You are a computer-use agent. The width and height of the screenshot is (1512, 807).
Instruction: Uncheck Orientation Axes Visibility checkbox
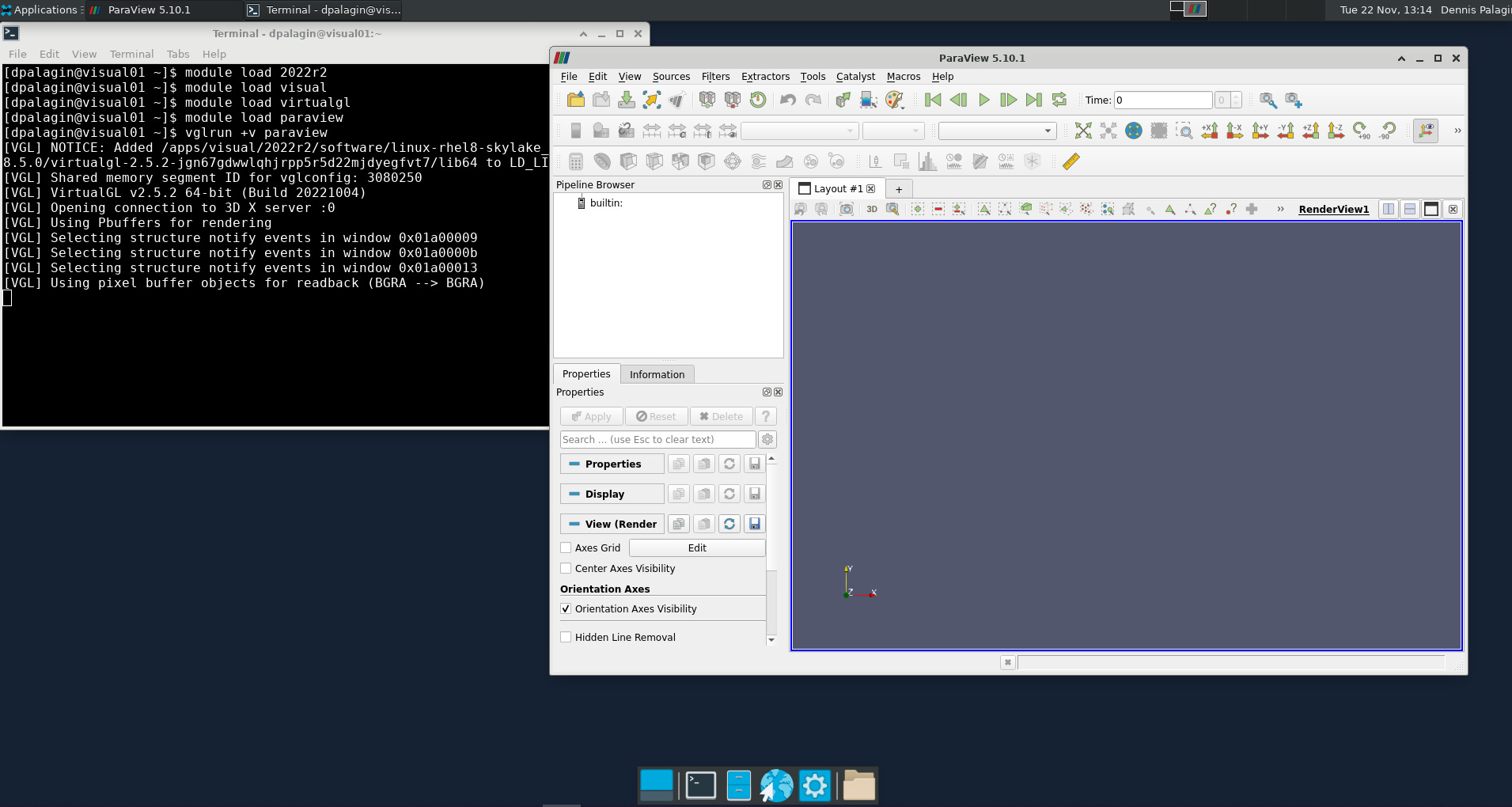point(566,608)
